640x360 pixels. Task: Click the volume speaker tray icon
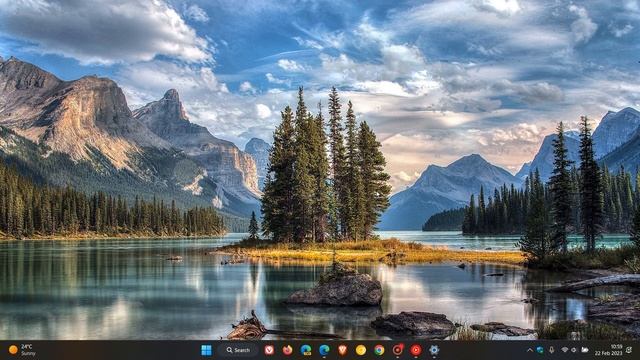(574, 350)
